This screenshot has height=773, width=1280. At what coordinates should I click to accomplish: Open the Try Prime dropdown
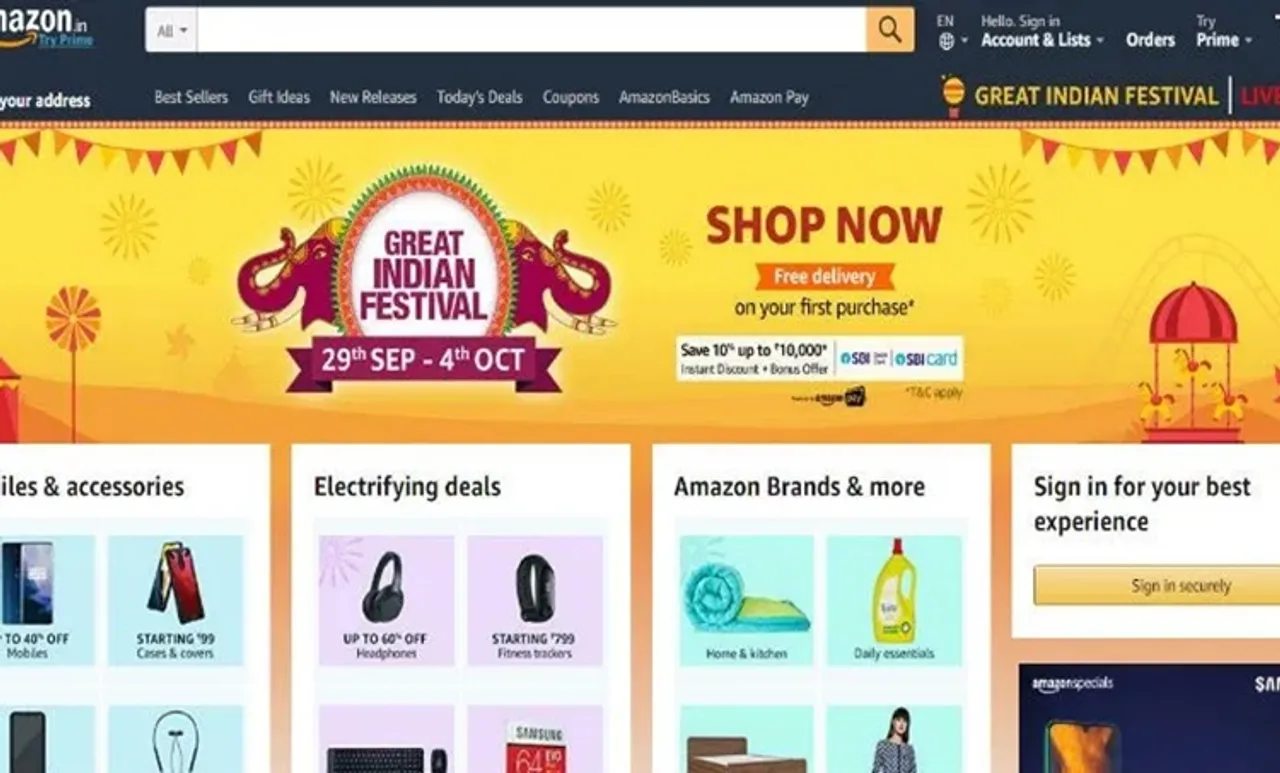click(x=1223, y=31)
